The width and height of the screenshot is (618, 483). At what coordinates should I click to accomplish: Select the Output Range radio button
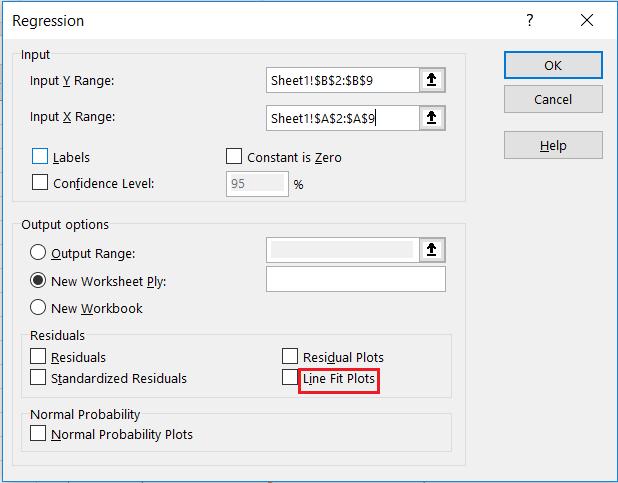click(38, 252)
